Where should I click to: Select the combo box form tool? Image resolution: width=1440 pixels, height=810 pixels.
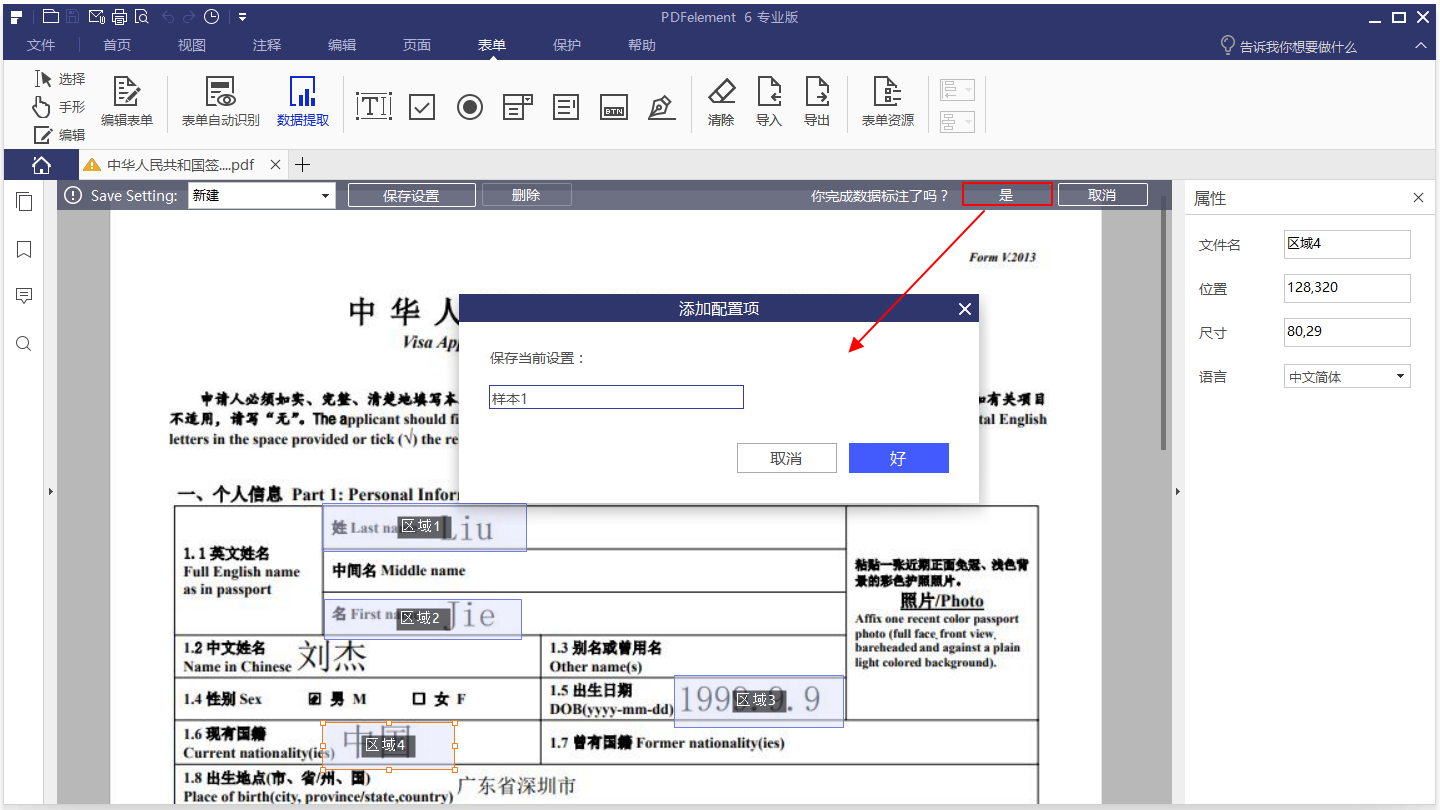pos(518,107)
